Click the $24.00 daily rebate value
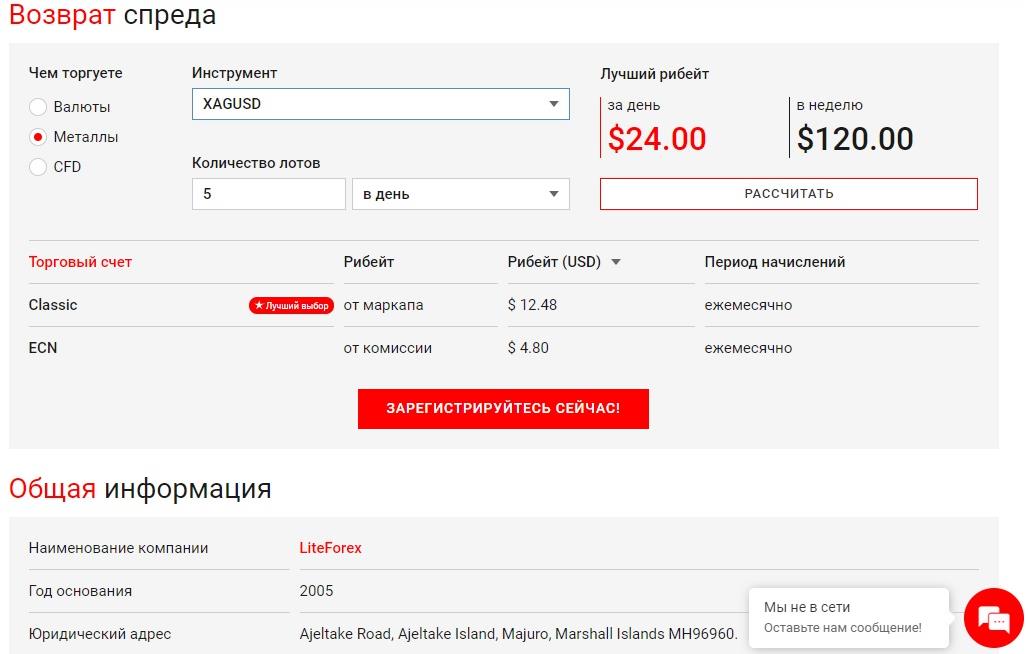The height and width of the screenshot is (654, 1028). [x=657, y=139]
